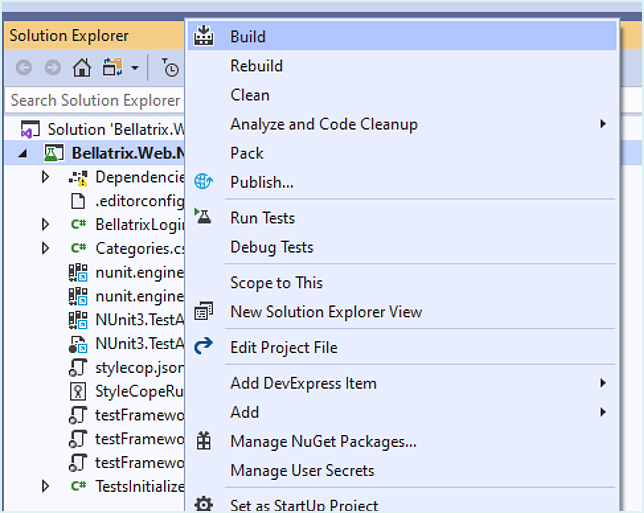Viewport: 644px width, 513px height.
Task: Click the .editorconfig file icon
Action: (78, 201)
